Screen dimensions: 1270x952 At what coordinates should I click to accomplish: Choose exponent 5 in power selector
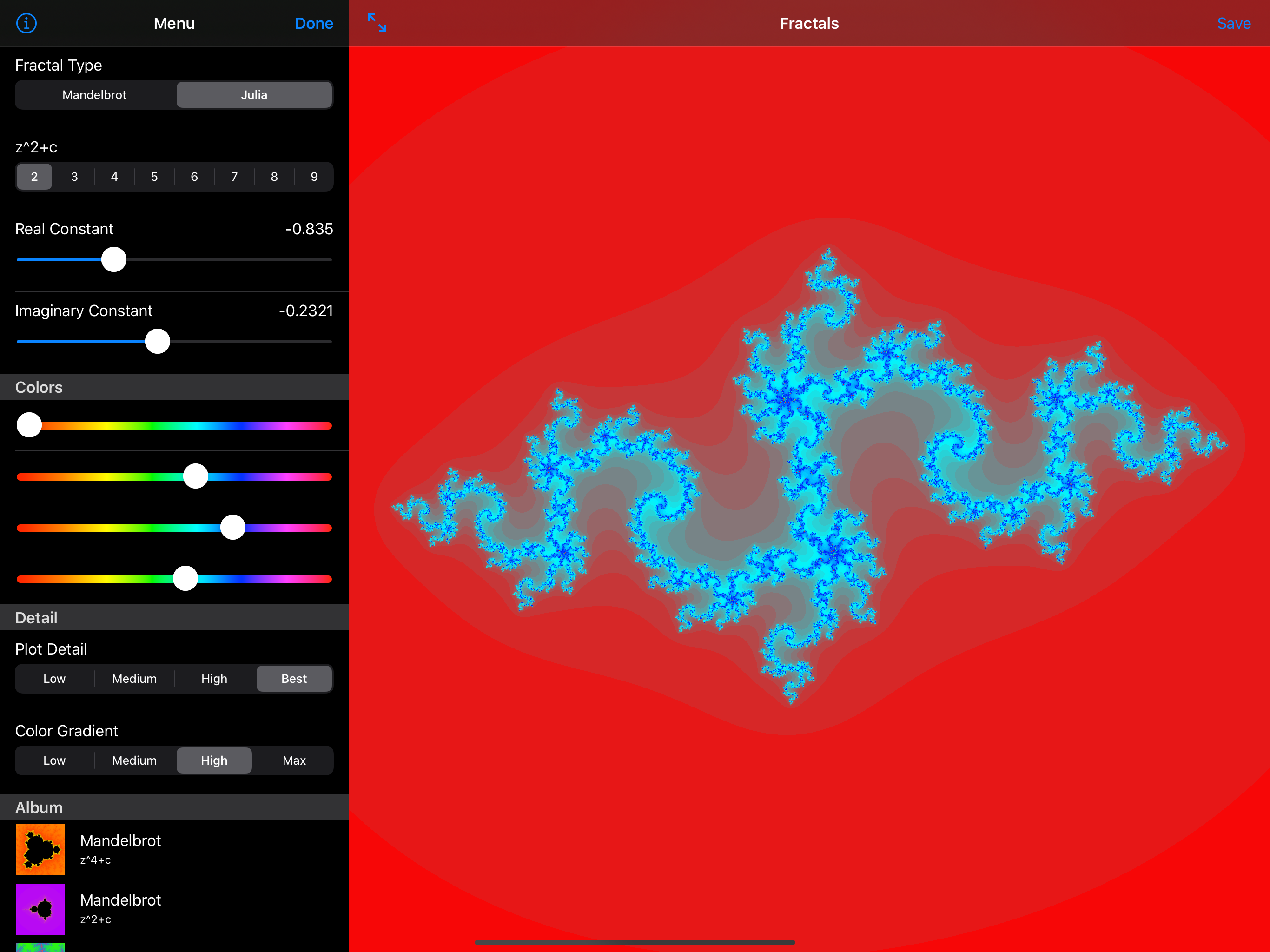[x=154, y=177]
